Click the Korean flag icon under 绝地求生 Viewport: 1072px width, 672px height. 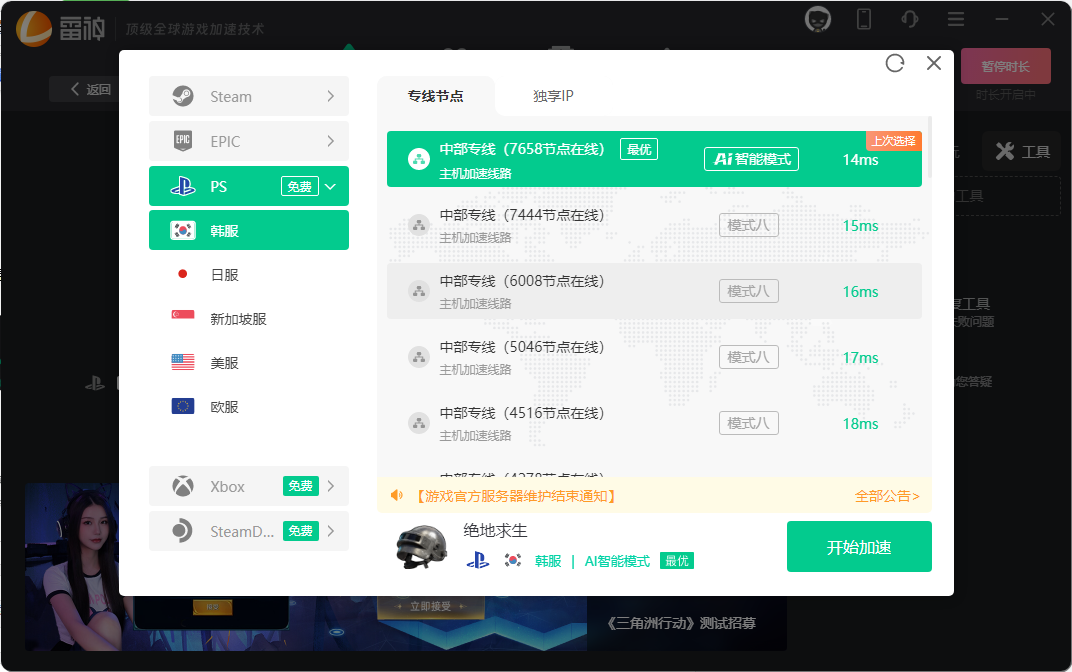(513, 561)
